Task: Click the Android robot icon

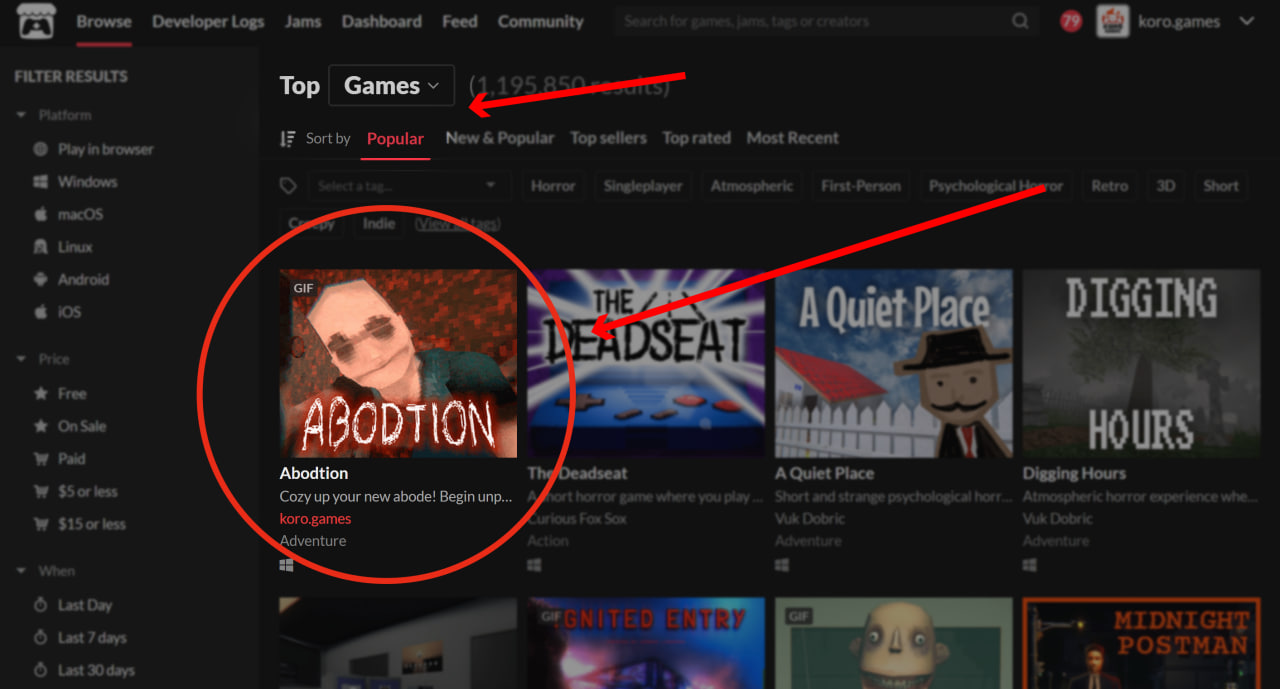Action: point(41,280)
